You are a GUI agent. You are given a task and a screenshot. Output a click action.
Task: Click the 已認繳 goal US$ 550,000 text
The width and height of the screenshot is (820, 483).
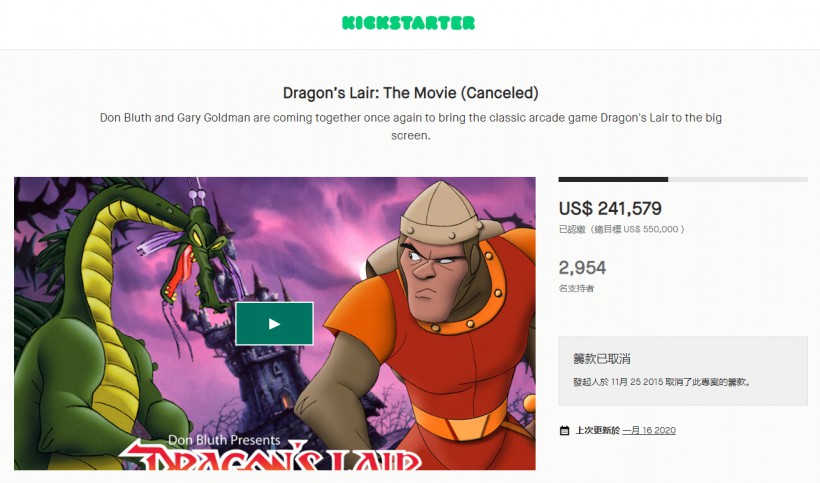coord(622,229)
